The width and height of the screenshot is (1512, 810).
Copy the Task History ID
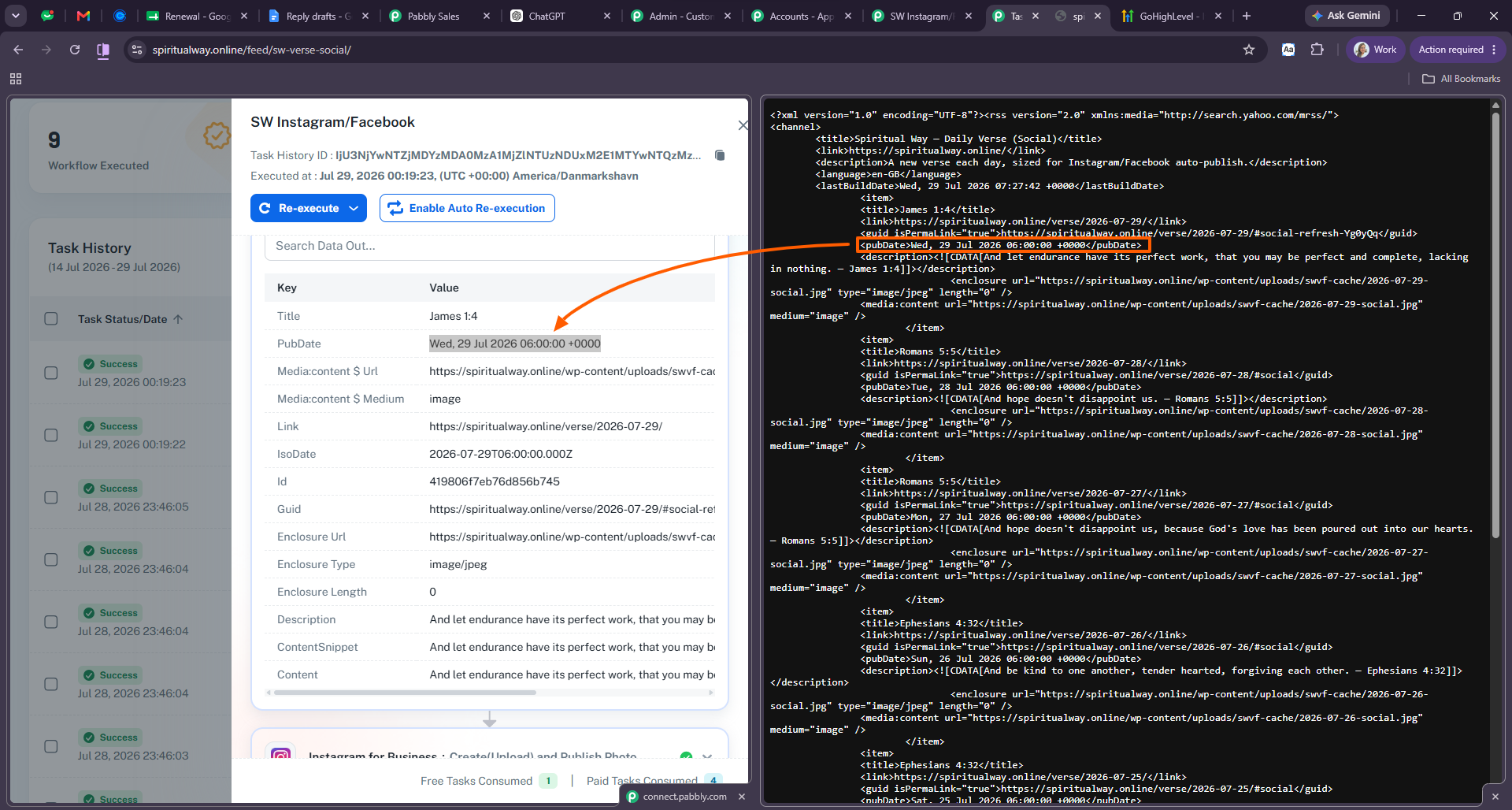pyautogui.click(x=719, y=155)
